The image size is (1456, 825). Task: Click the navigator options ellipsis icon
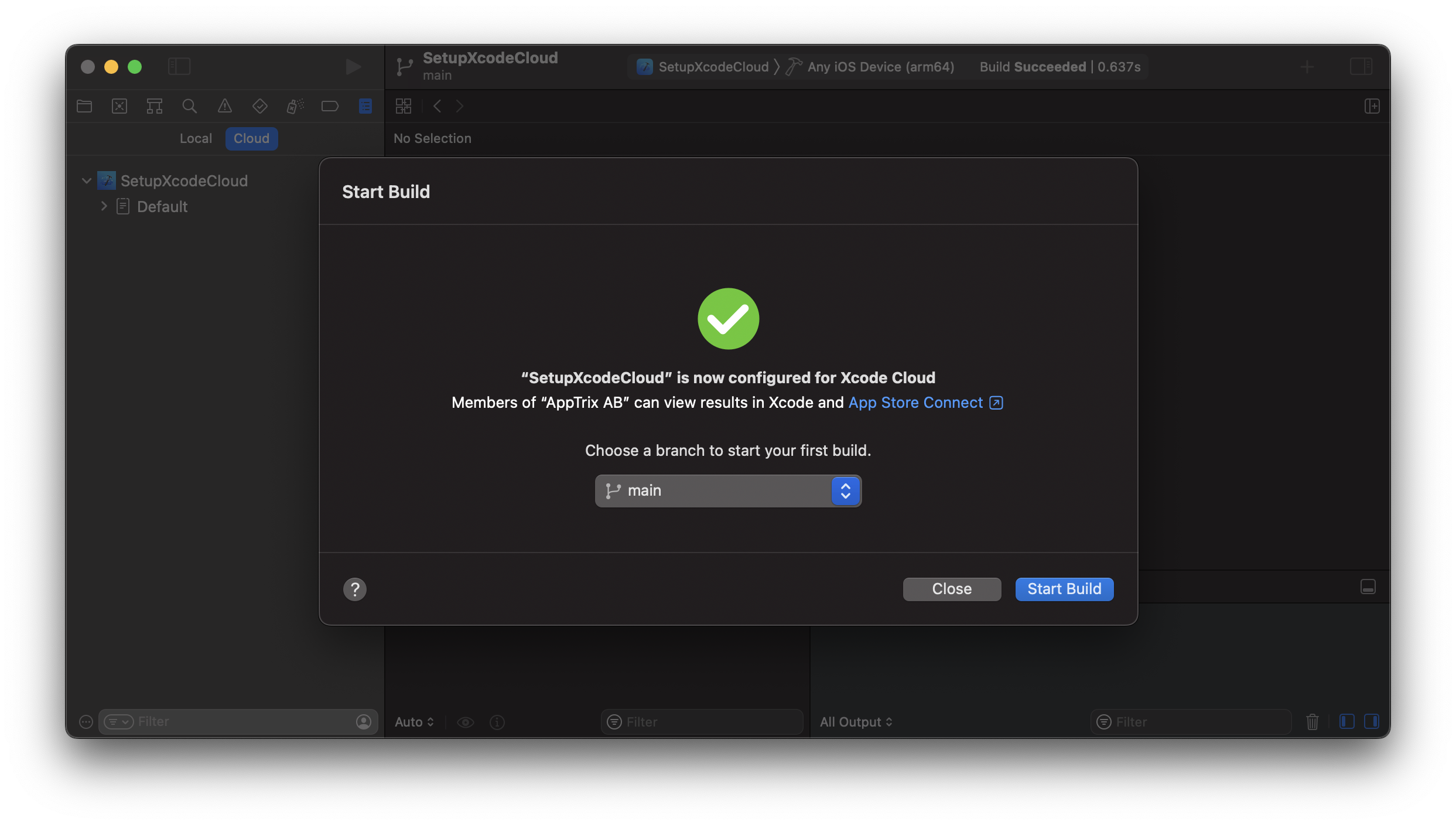click(x=86, y=722)
